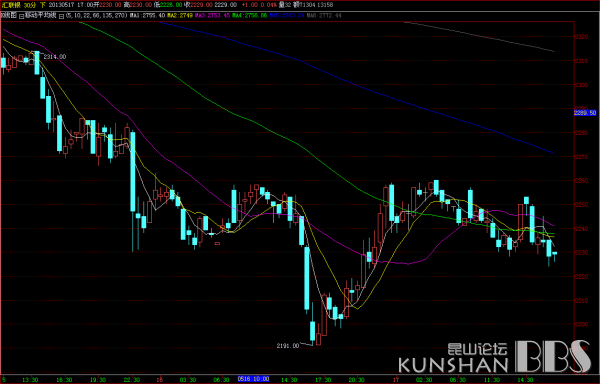Select the MA2 yellow legend value

point(180,16)
